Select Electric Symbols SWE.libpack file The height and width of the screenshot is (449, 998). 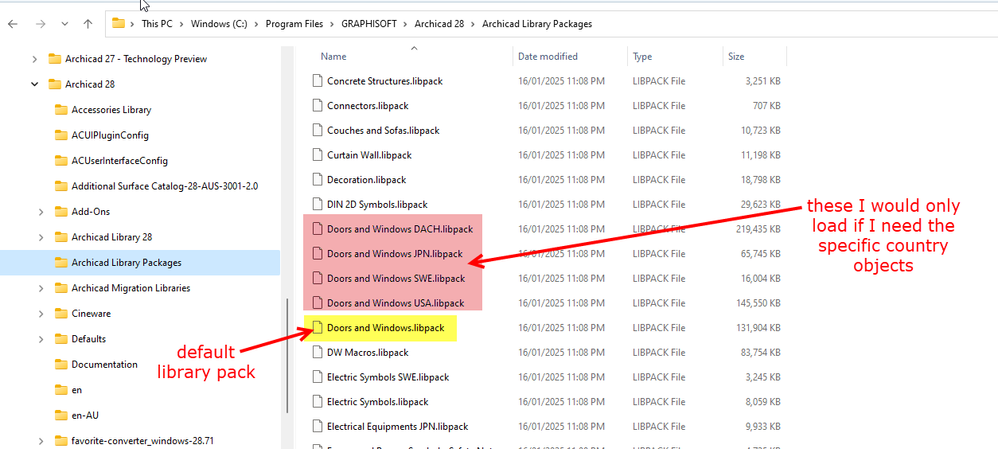388,377
